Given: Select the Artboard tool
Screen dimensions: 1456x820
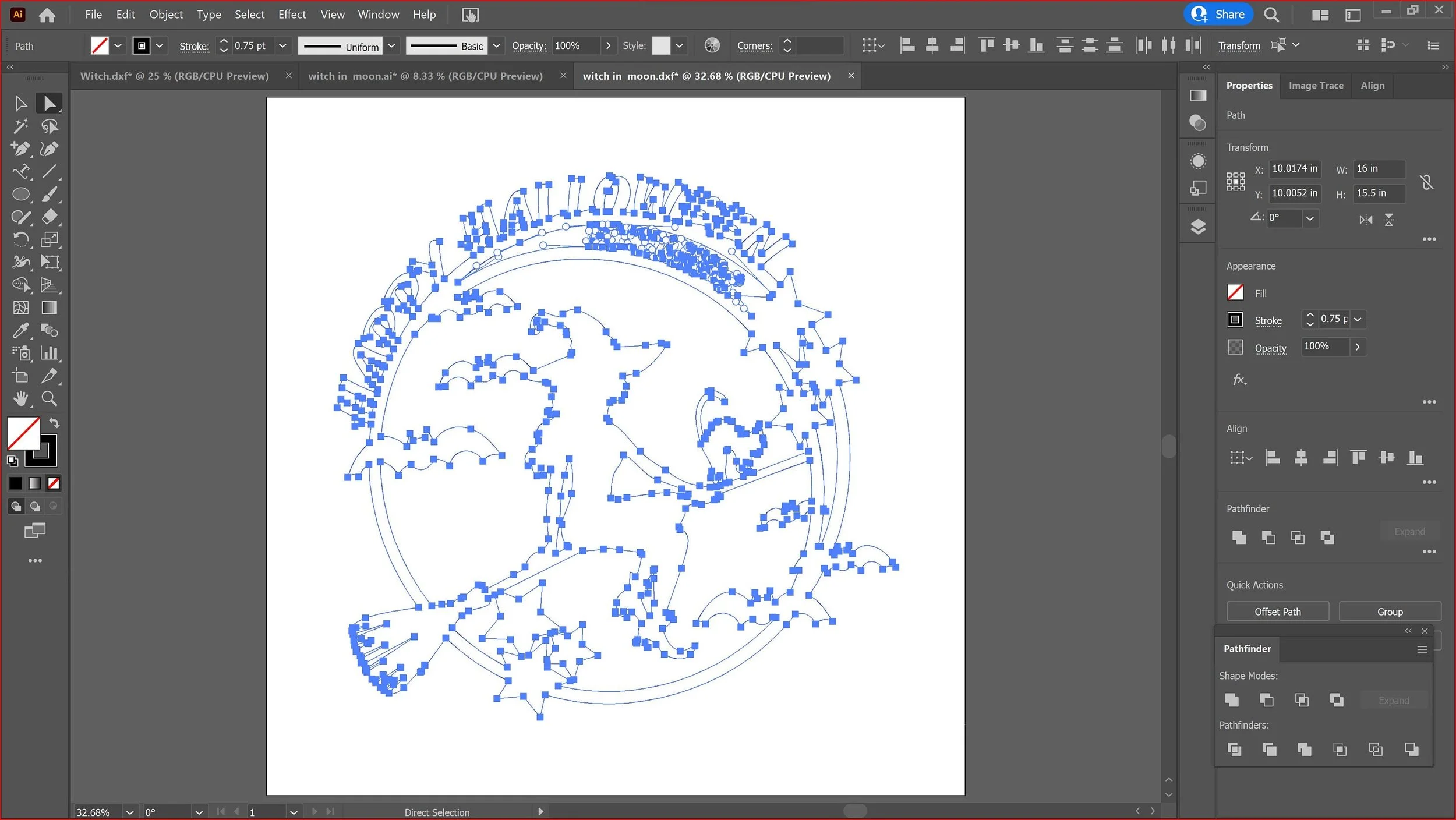Looking at the screenshot, I should (20, 376).
